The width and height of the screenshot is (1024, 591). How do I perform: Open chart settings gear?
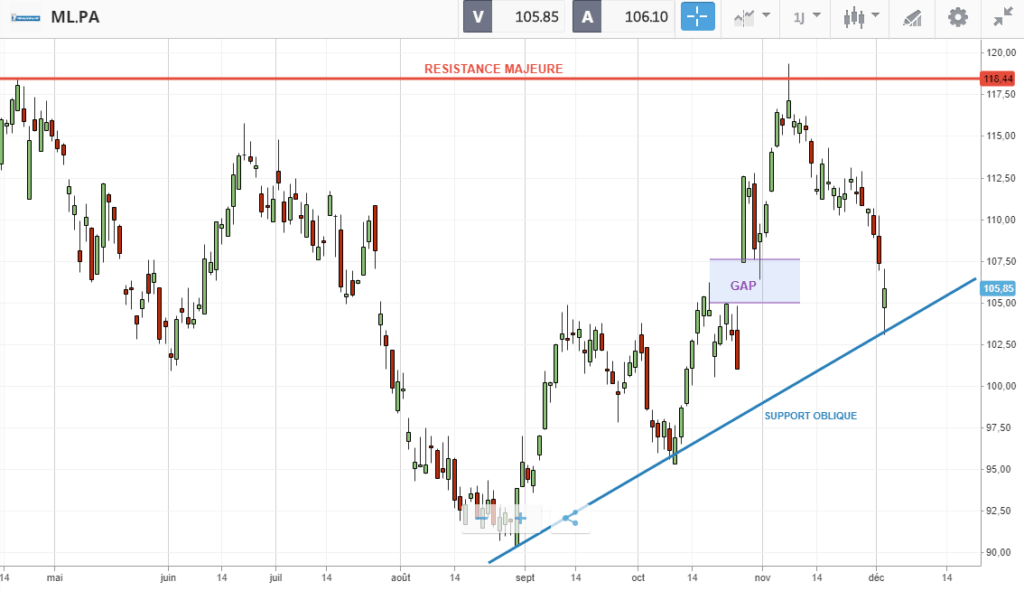click(x=957, y=17)
